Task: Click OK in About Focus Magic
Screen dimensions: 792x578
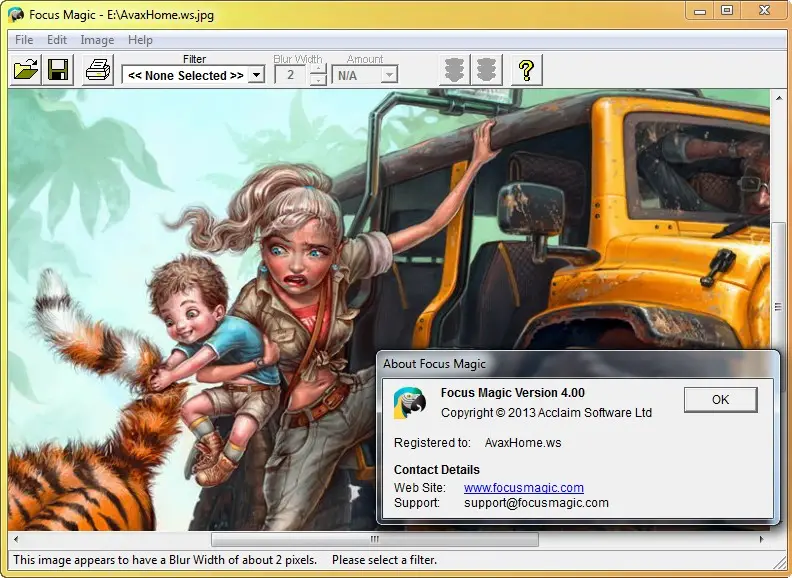Action: pos(720,400)
